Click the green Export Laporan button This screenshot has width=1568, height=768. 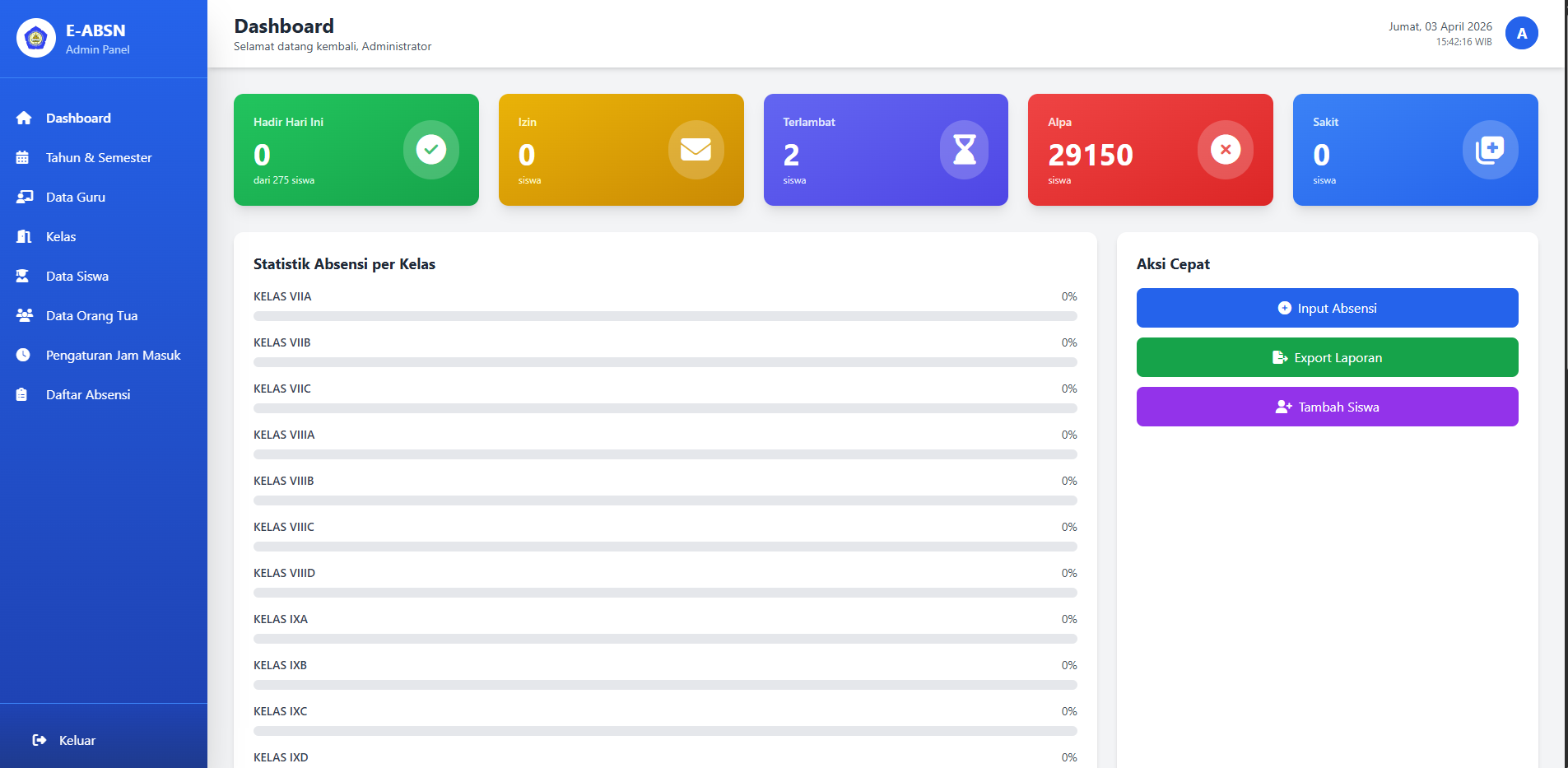[1327, 357]
